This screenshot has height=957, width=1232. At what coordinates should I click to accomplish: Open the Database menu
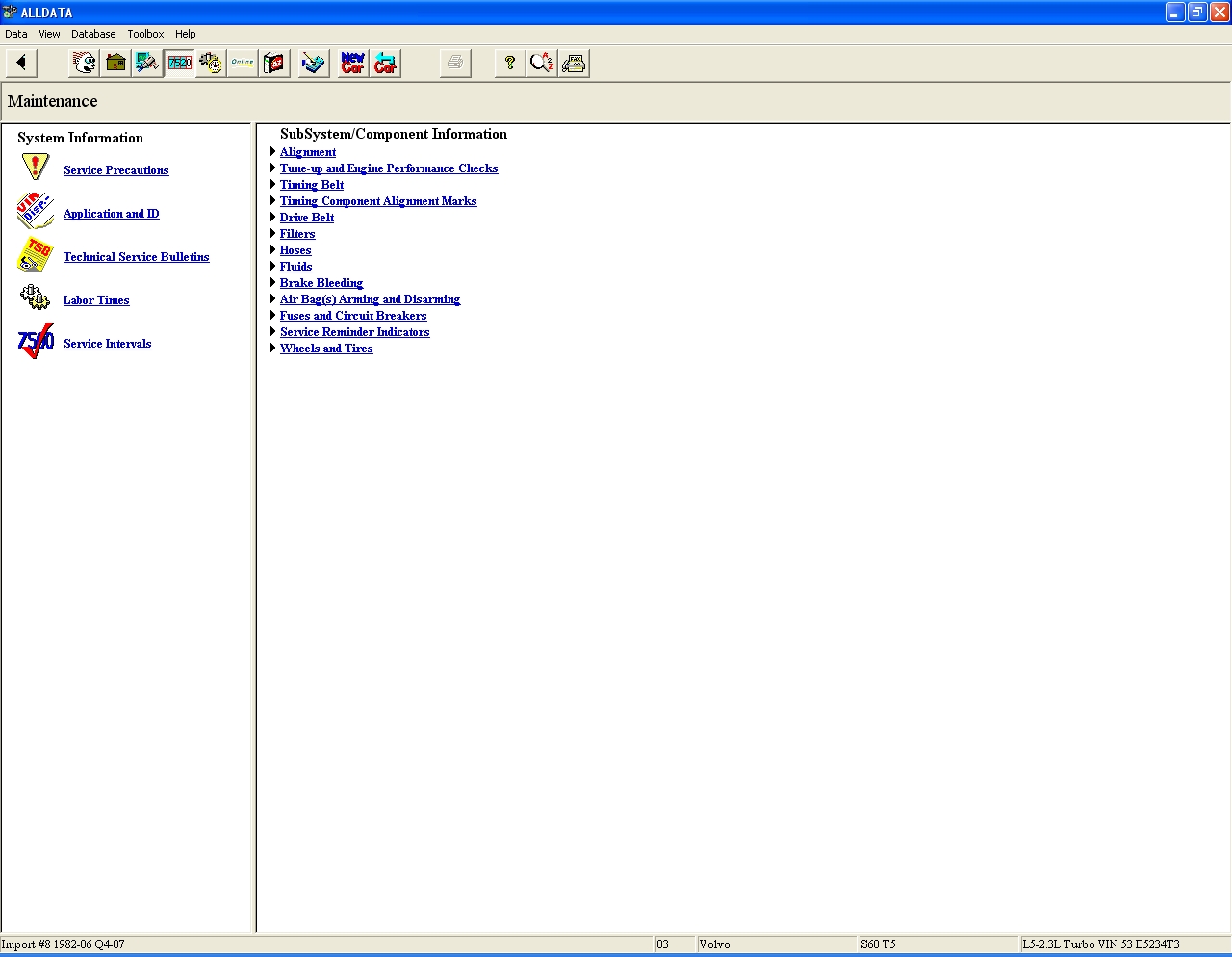[93, 34]
